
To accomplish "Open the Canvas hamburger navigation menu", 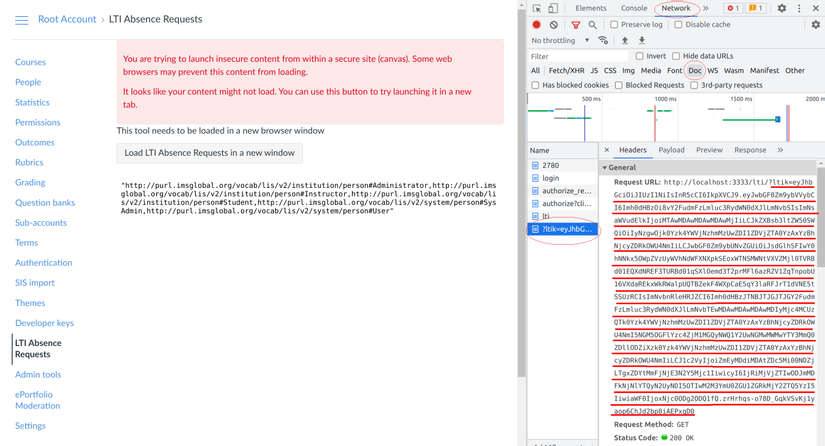I will [22, 20].
